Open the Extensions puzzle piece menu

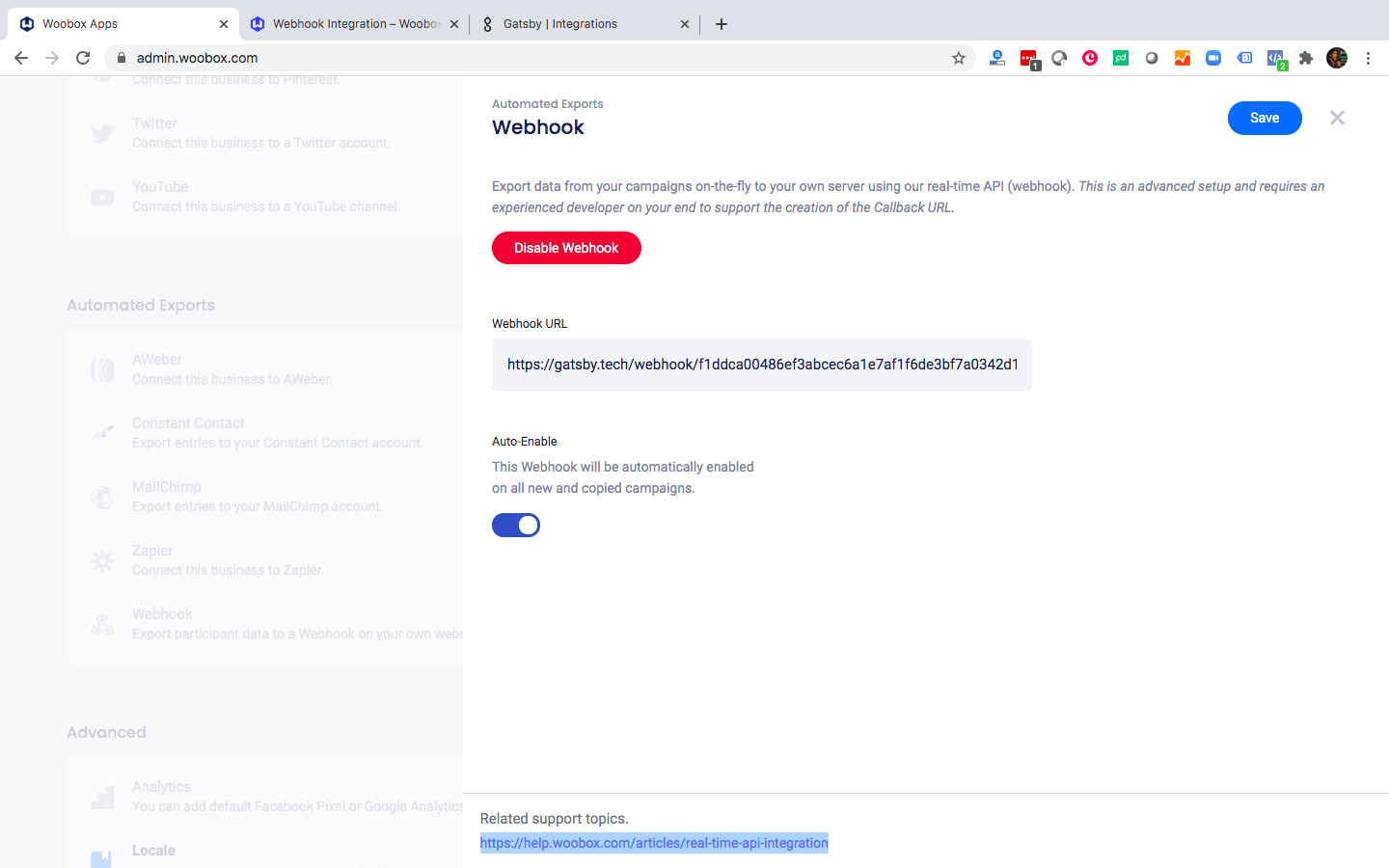1306,58
